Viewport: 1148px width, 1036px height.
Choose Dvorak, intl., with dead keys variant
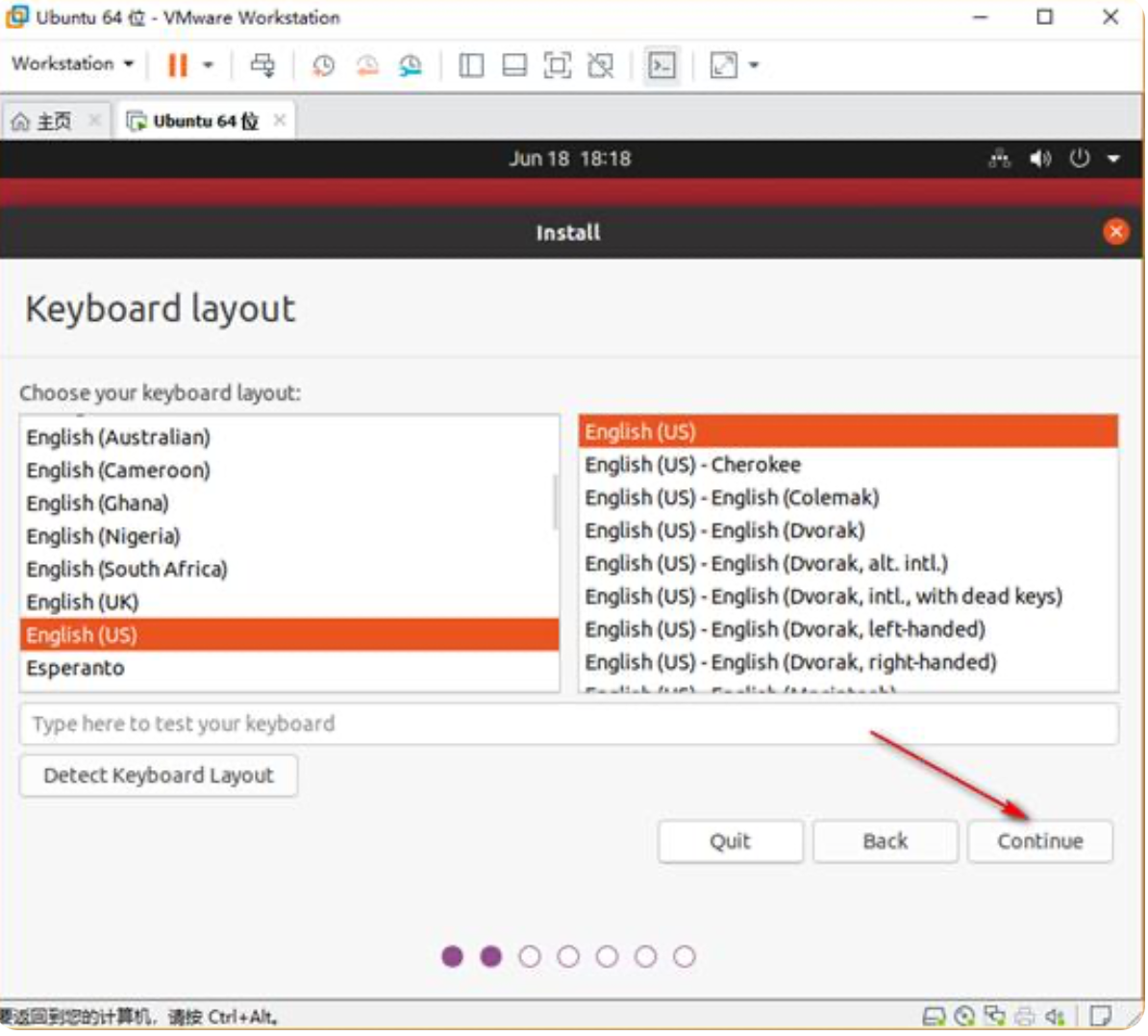coord(849,596)
